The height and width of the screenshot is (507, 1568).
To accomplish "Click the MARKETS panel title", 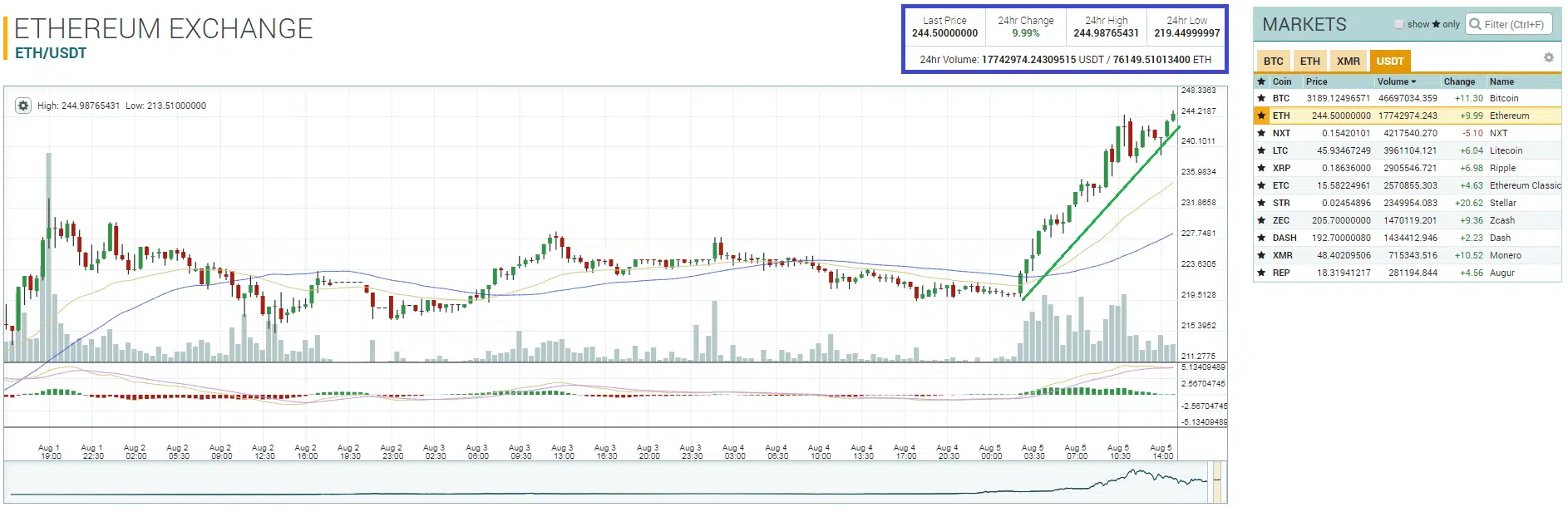I will [x=1304, y=24].
